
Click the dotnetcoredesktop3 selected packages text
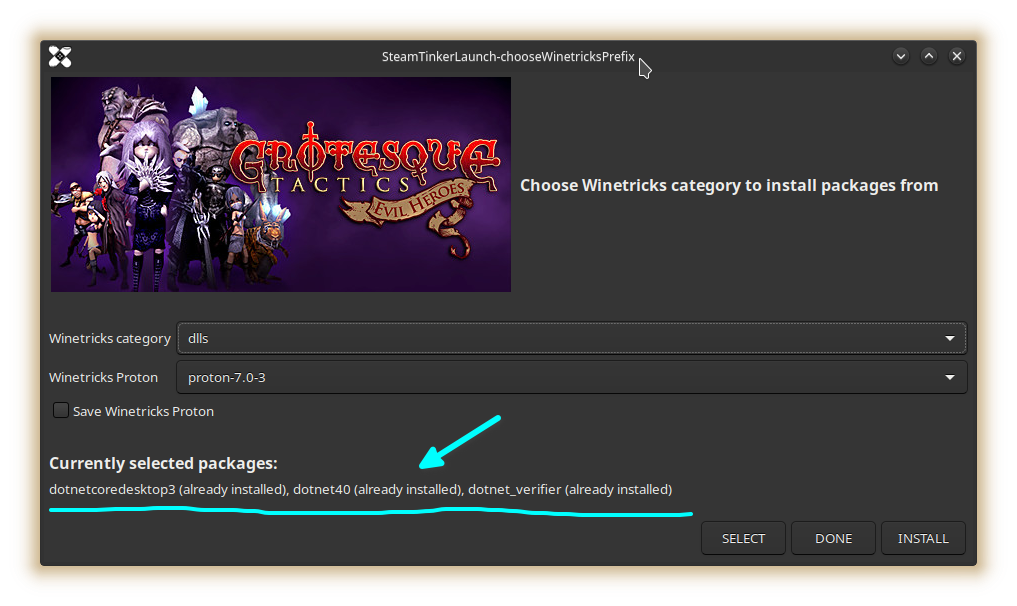(361, 489)
